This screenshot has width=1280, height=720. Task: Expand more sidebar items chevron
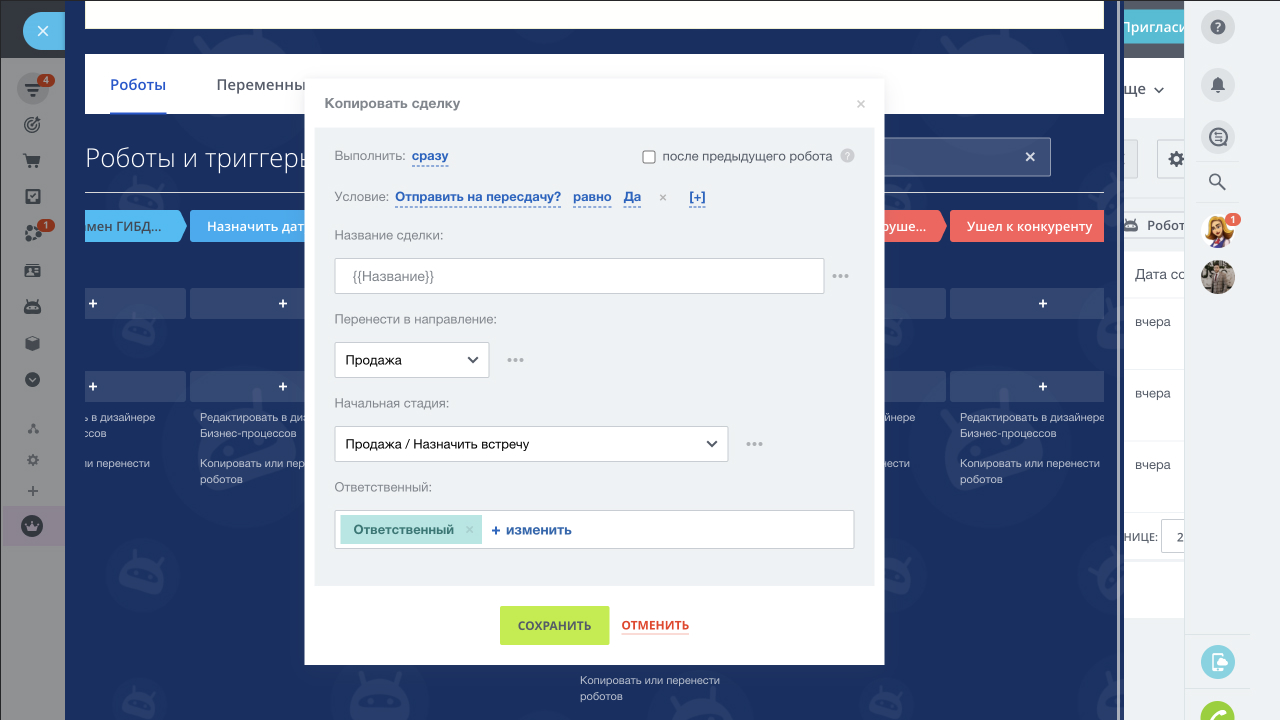click(32, 379)
